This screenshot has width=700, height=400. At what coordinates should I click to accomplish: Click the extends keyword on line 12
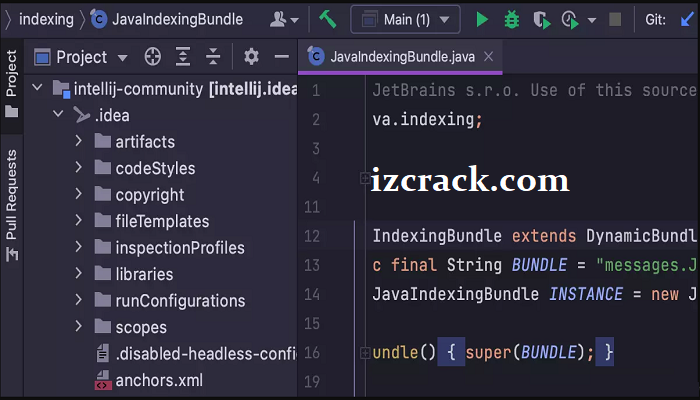pos(544,236)
